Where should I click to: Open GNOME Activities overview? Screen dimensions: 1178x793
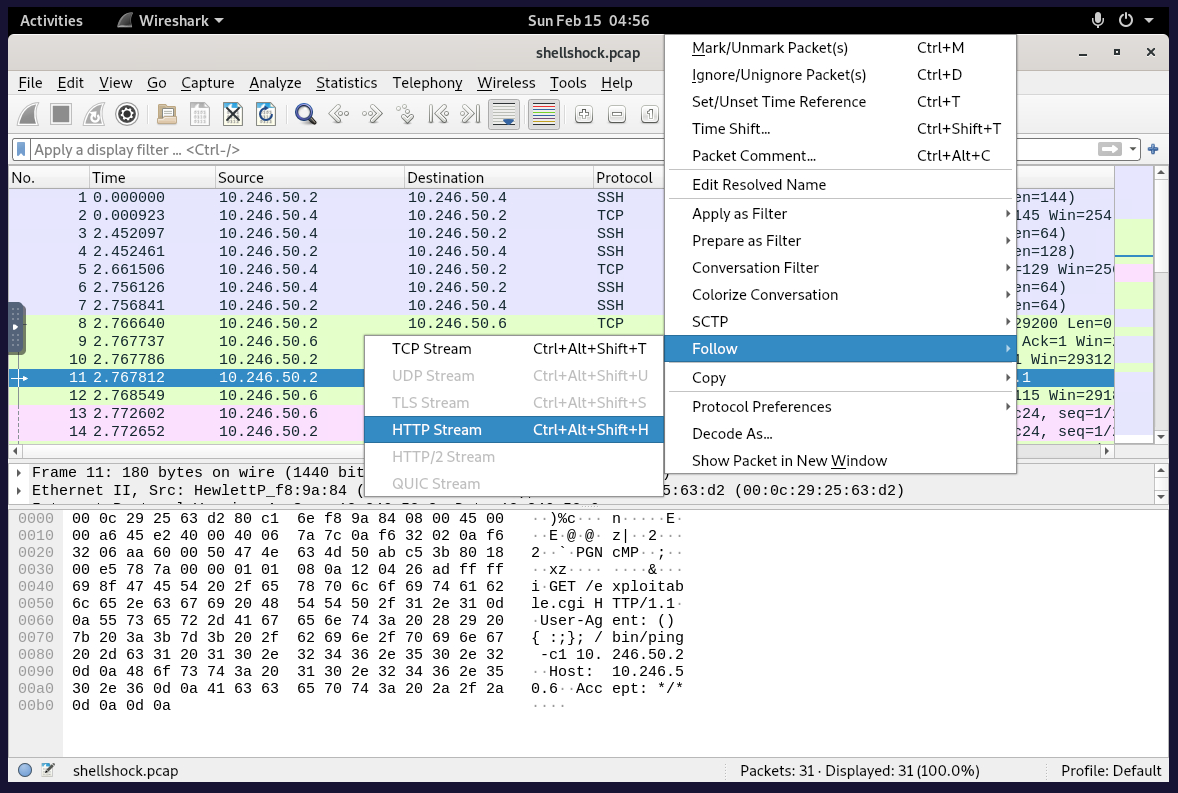point(52,20)
